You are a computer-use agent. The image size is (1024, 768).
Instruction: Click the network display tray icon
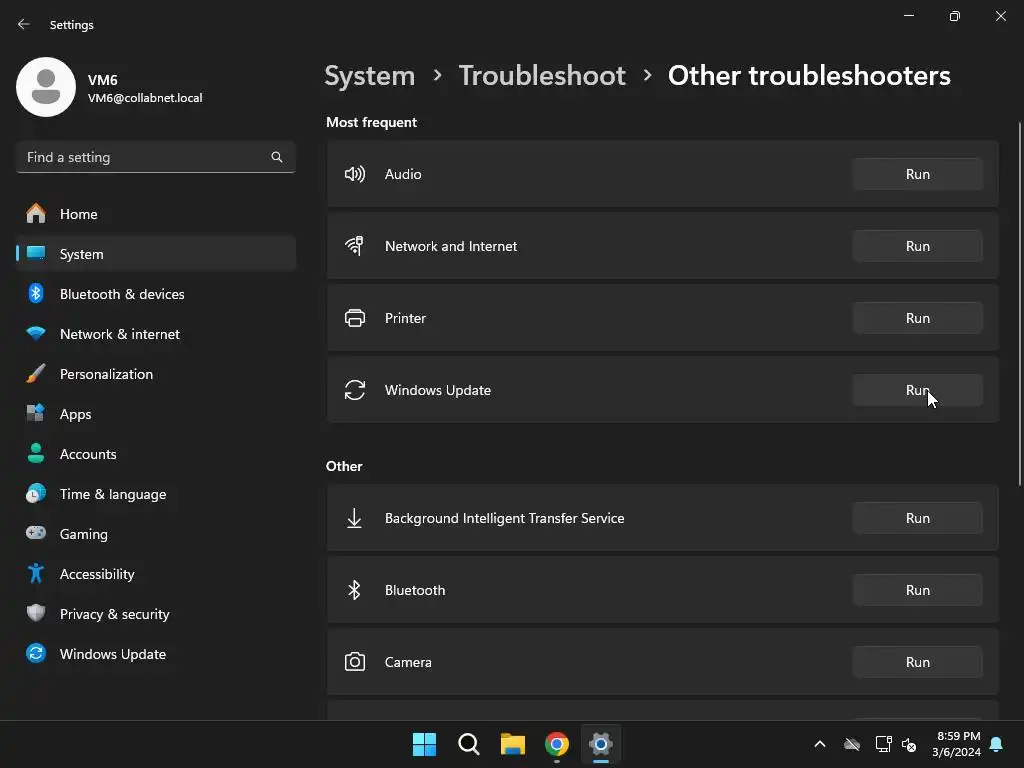coord(883,744)
